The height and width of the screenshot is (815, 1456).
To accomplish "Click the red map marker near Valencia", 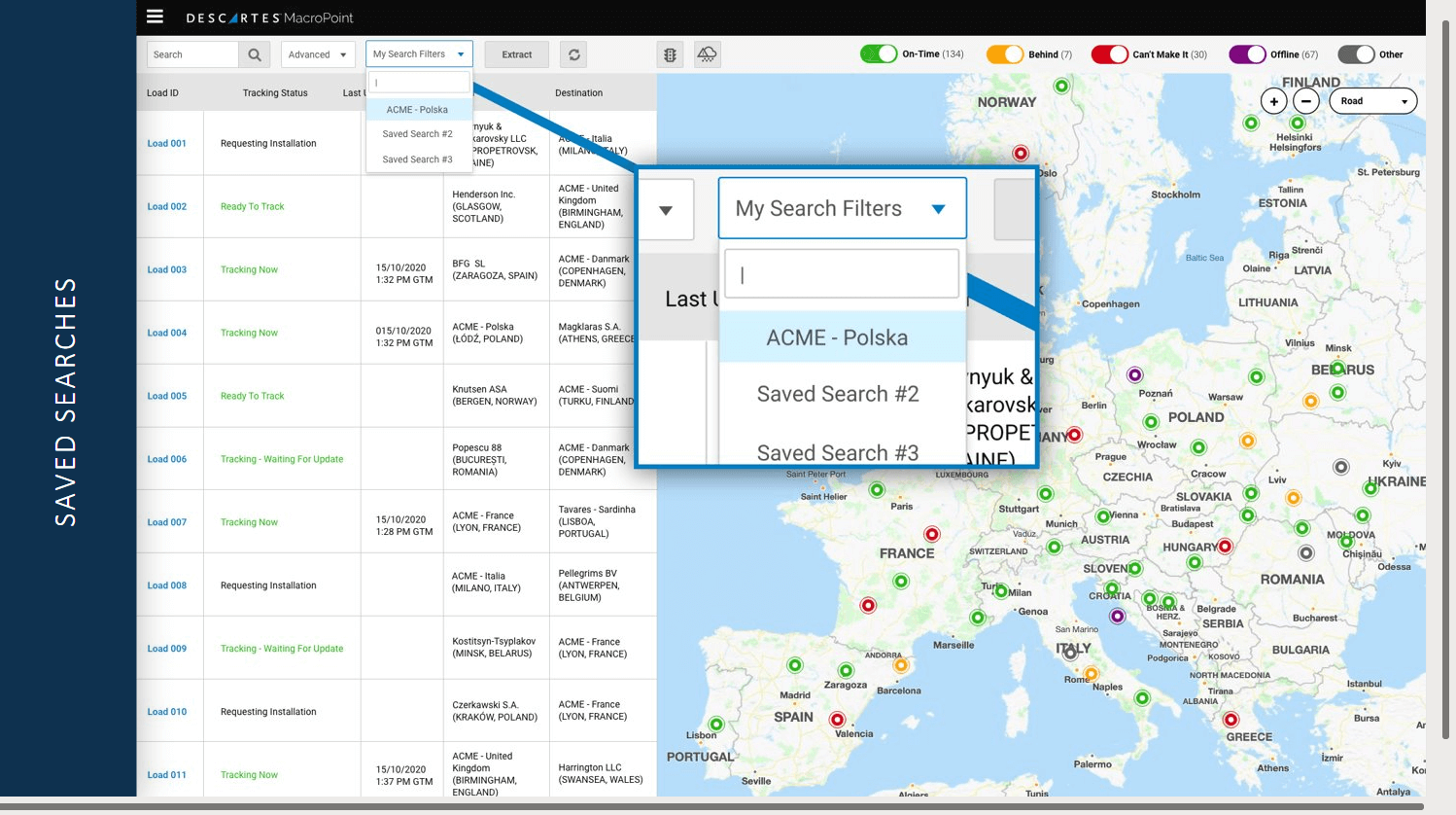I will (837, 720).
